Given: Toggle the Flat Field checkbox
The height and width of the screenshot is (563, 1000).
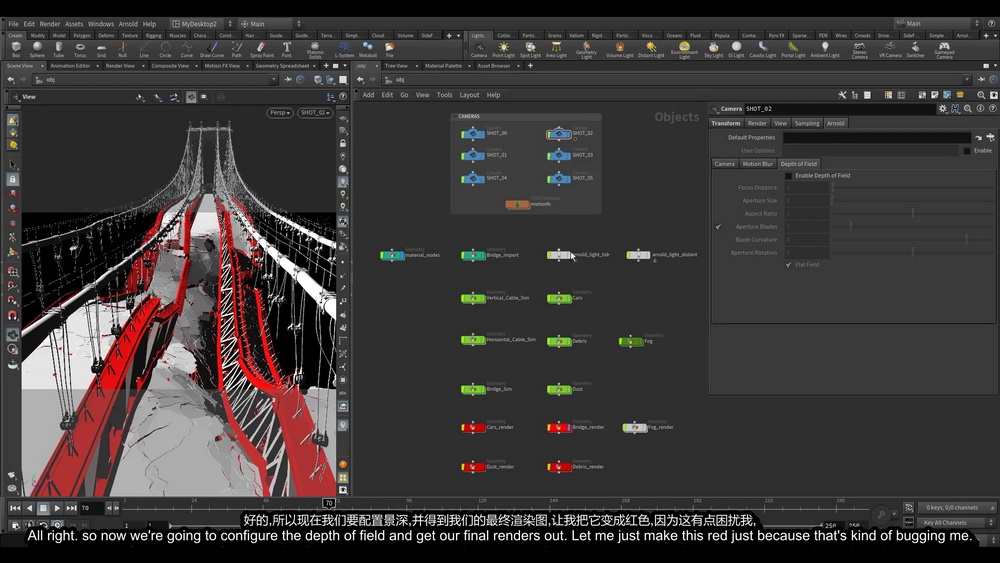Looking at the screenshot, I should (x=788, y=265).
